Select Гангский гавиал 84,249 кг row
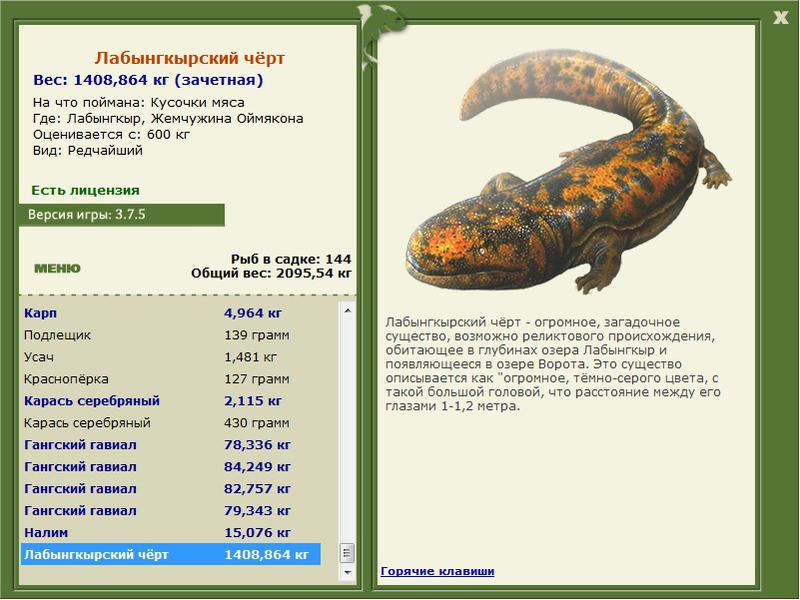800x600 pixels. [x=172, y=466]
